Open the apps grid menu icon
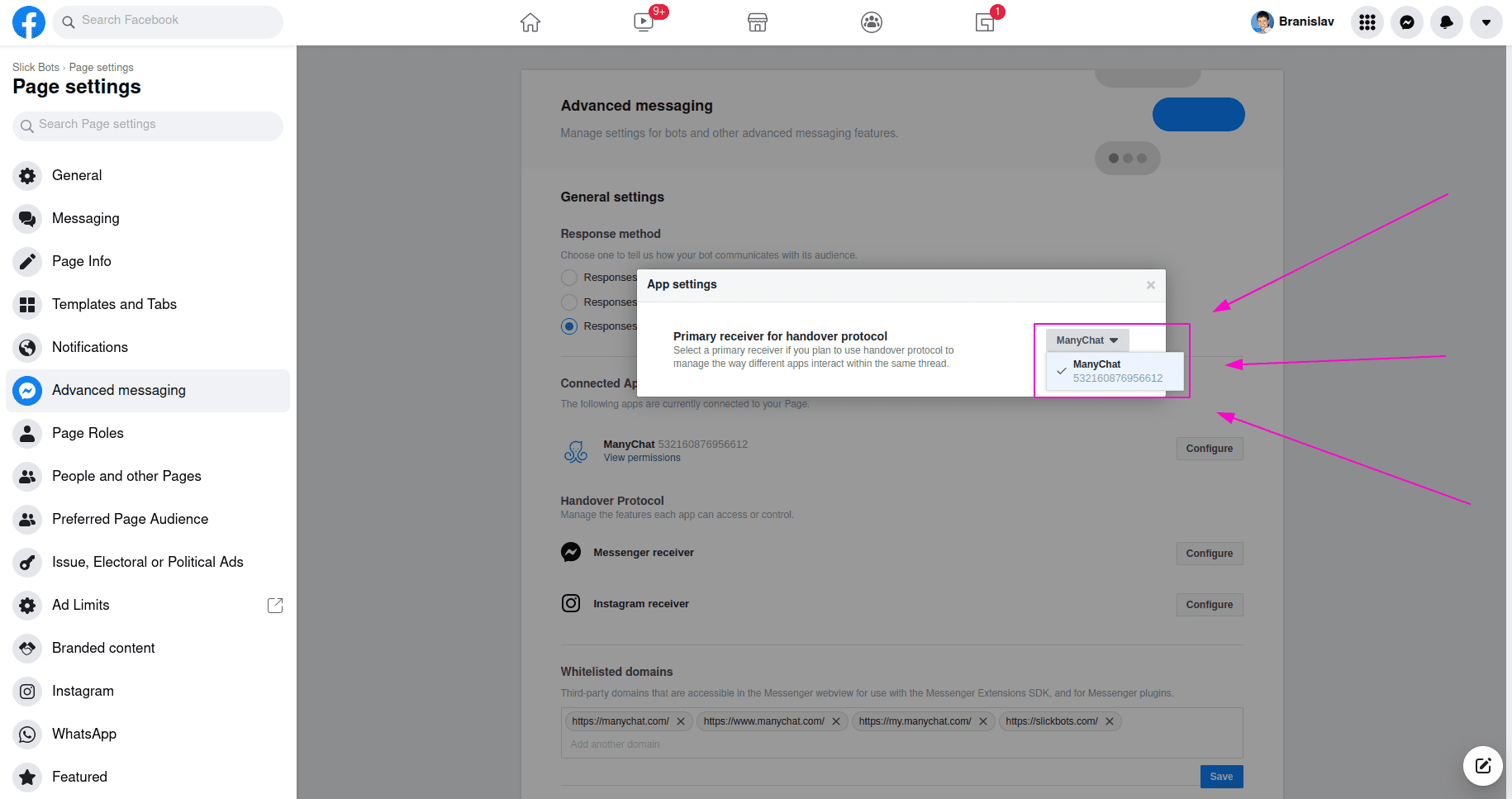The image size is (1512, 799). [x=1367, y=22]
